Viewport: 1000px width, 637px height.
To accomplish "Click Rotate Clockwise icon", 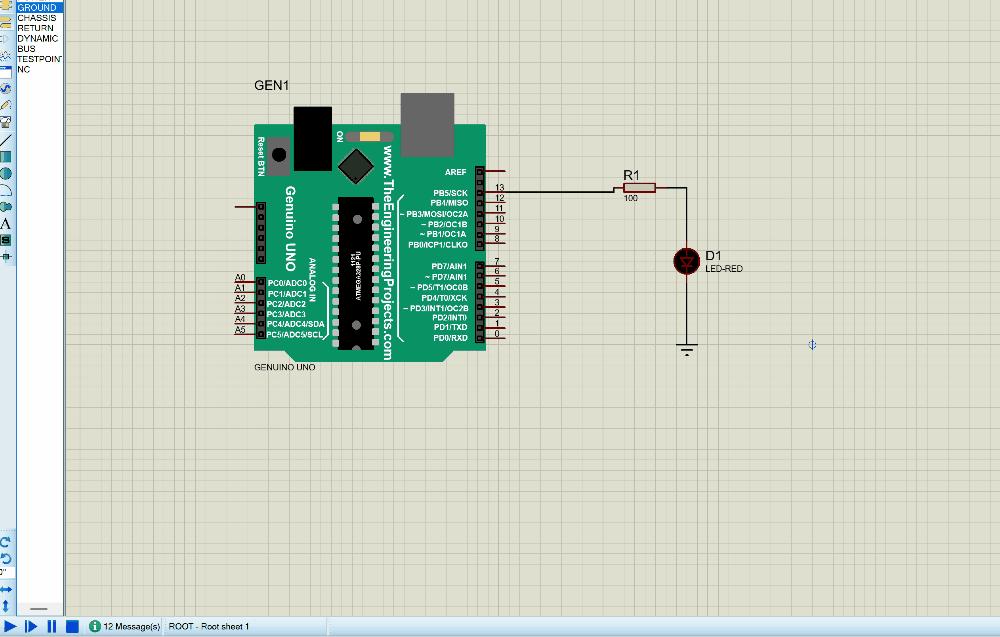I will click(x=6, y=542).
